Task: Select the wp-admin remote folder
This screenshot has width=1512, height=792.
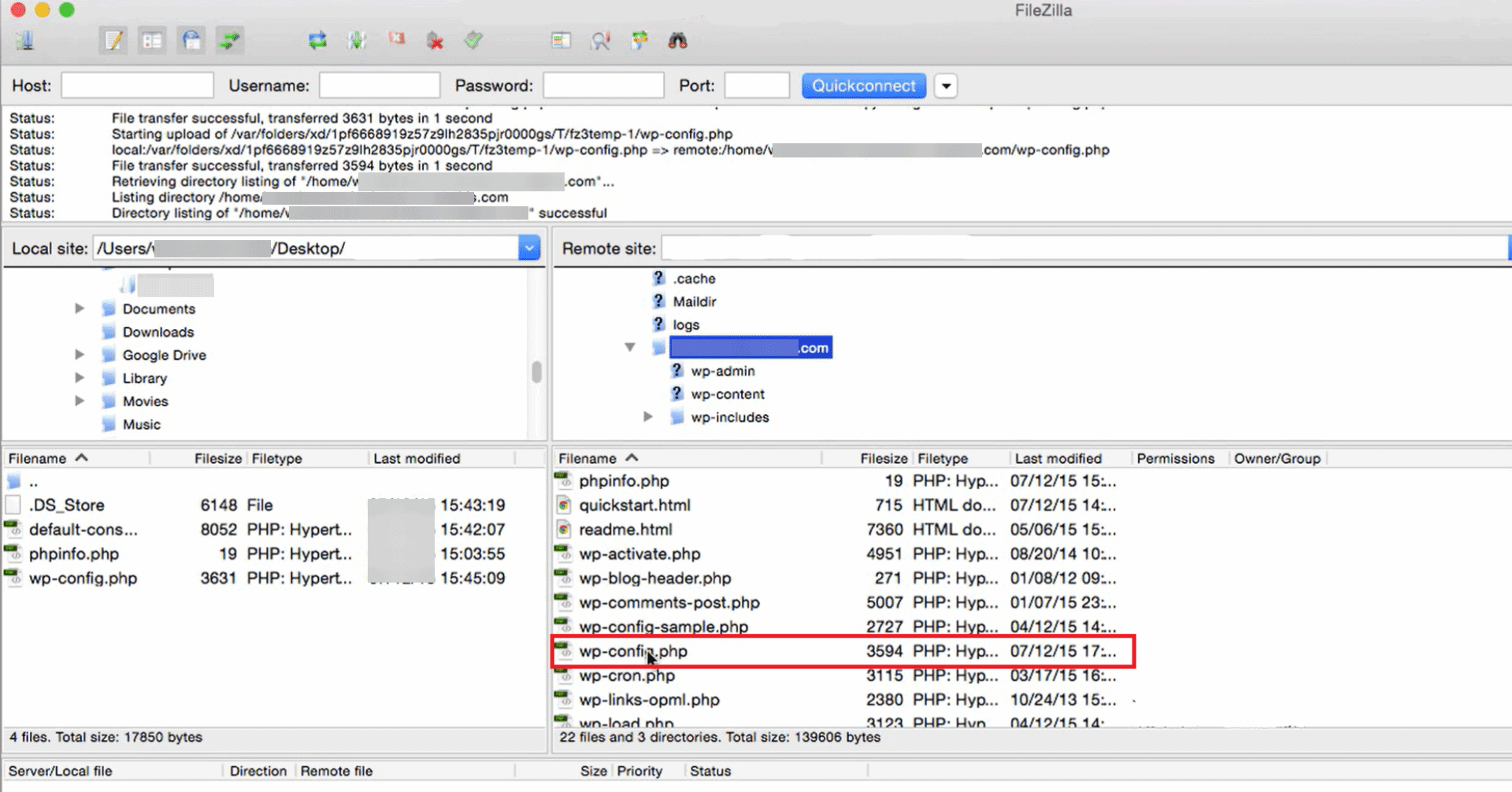Action: (x=723, y=371)
